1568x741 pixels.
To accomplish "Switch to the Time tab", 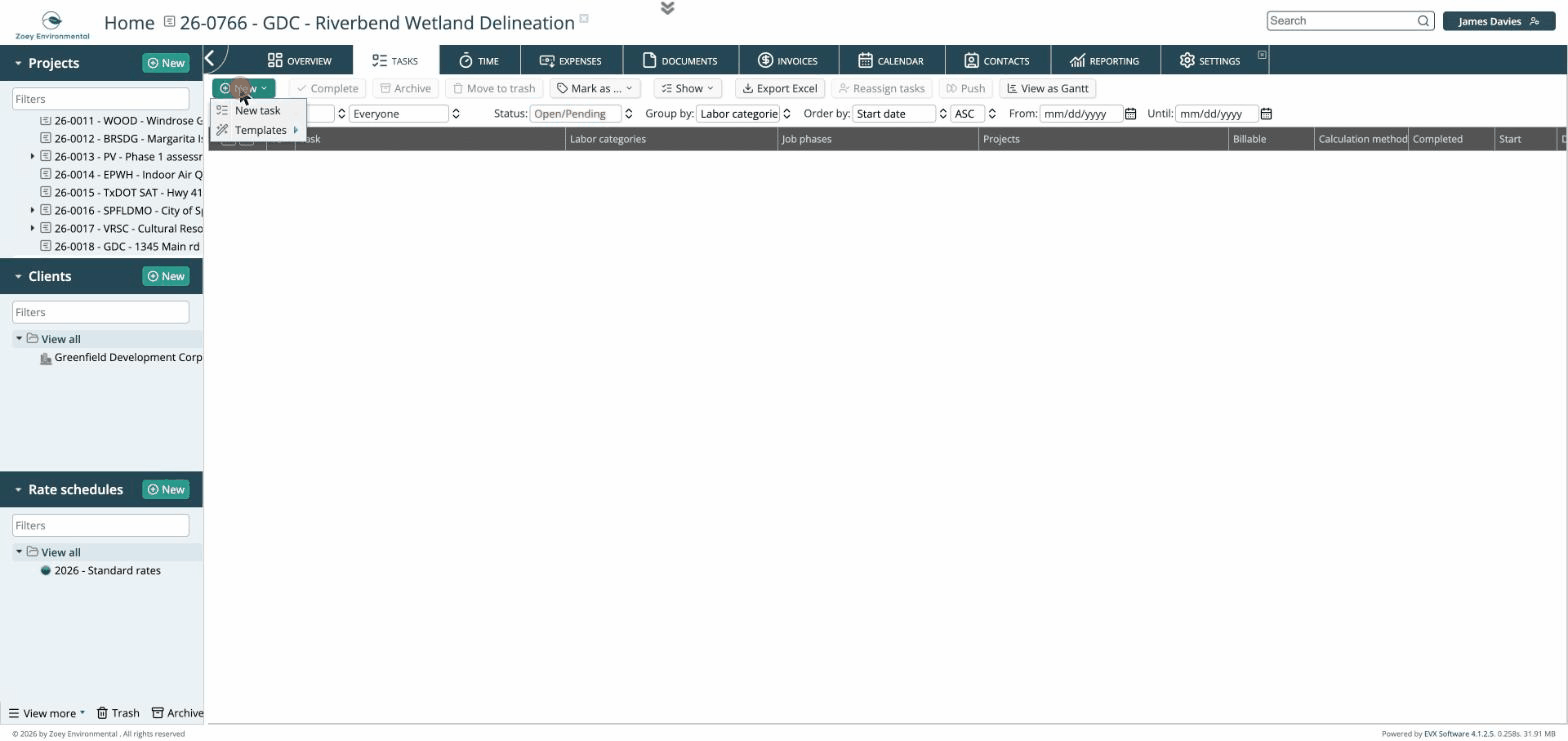I will (478, 60).
